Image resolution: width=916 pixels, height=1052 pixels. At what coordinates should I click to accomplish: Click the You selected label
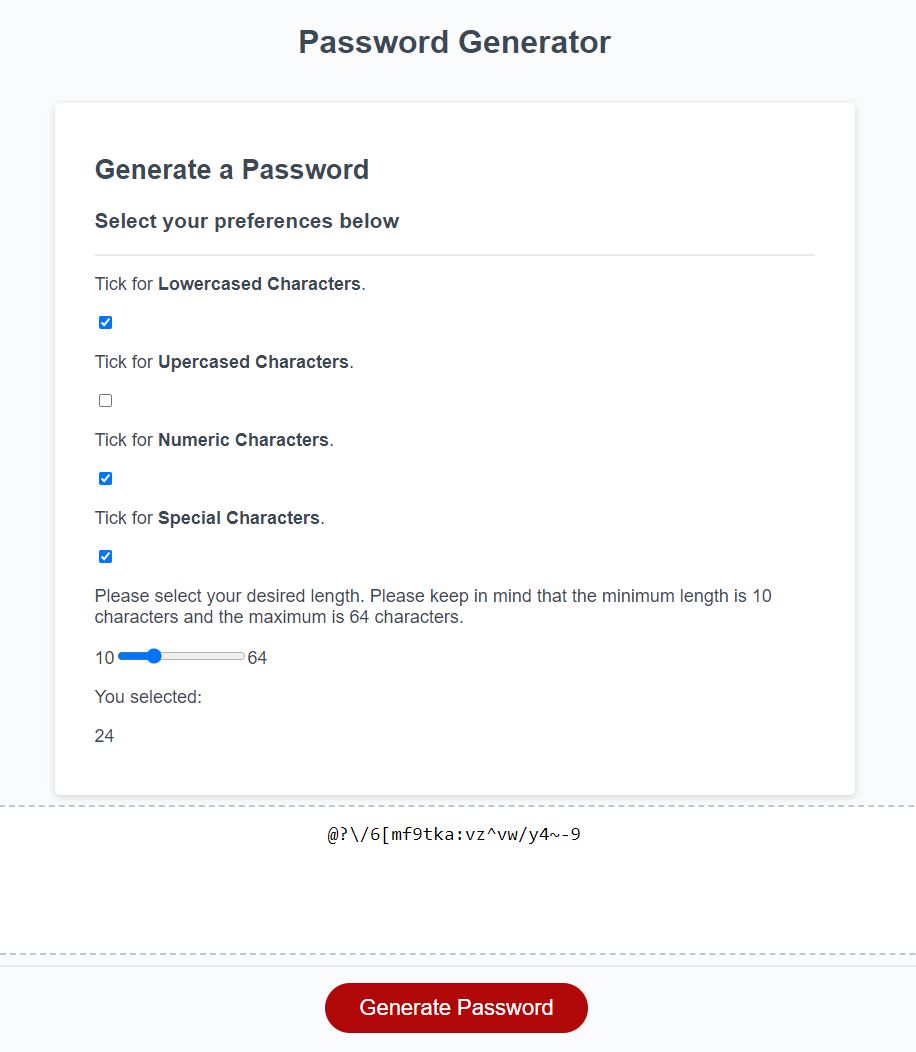point(148,696)
